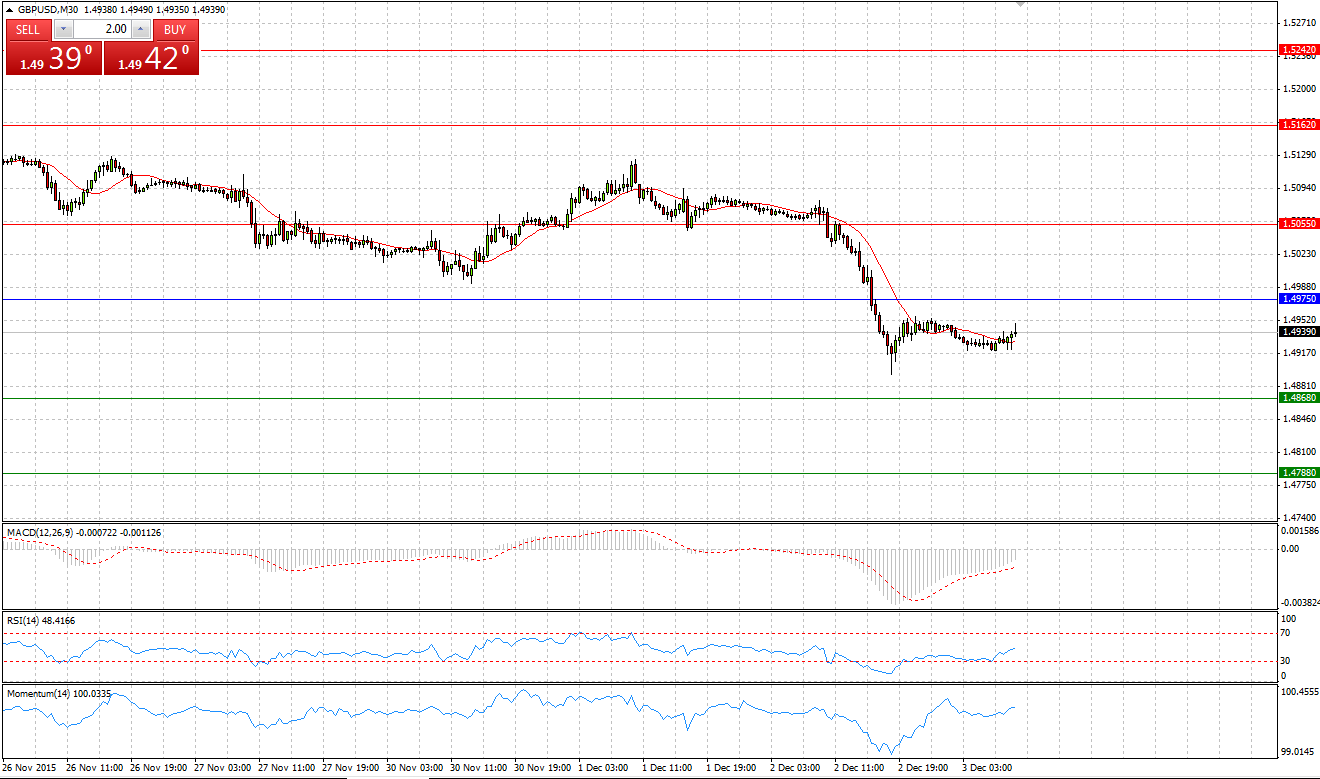Click the 1.47400 price scale value
Image resolution: width=1320 pixels, height=779 pixels.
tap(1299, 518)
